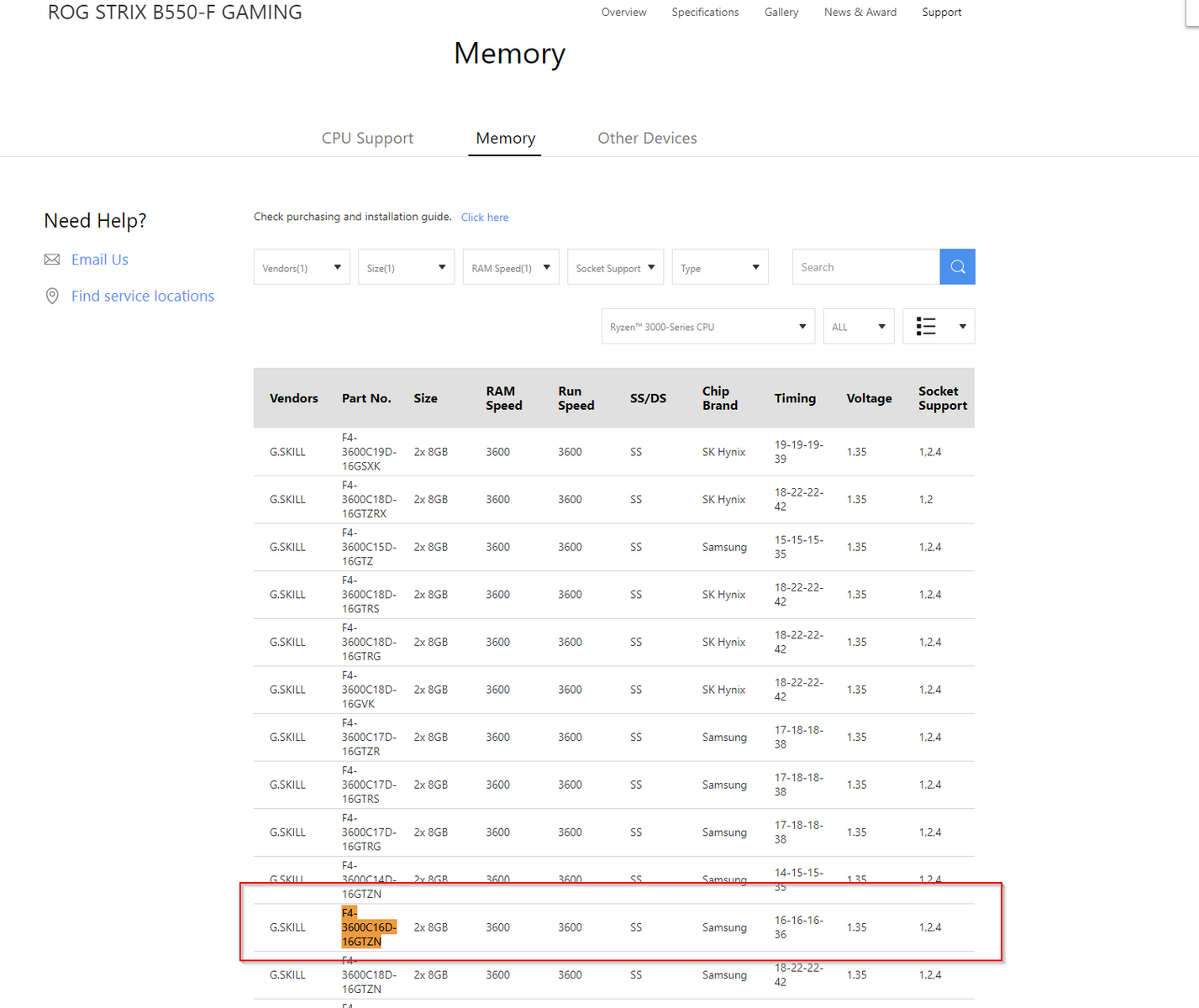Focus the Search input field
This screenshot has width=1199, height=1008.
tap(865, 267)
